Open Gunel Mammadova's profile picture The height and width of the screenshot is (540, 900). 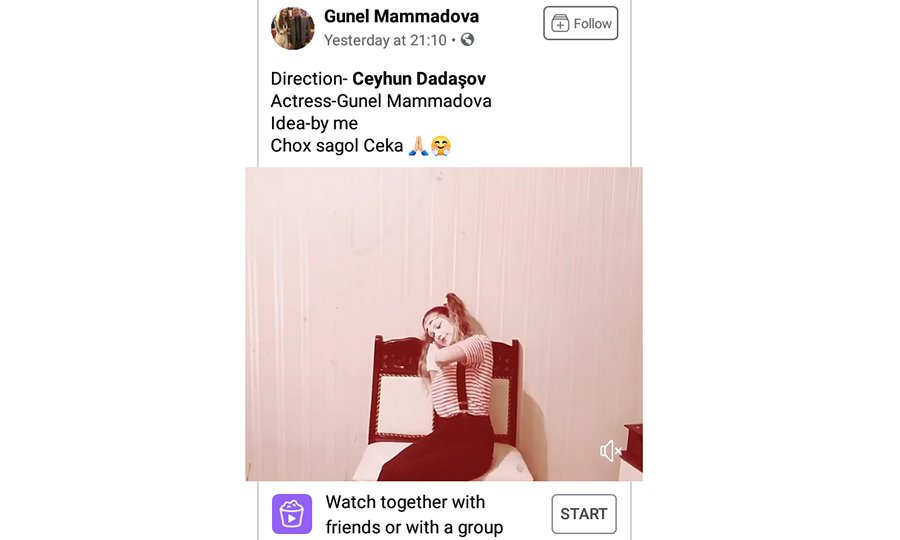293,28
